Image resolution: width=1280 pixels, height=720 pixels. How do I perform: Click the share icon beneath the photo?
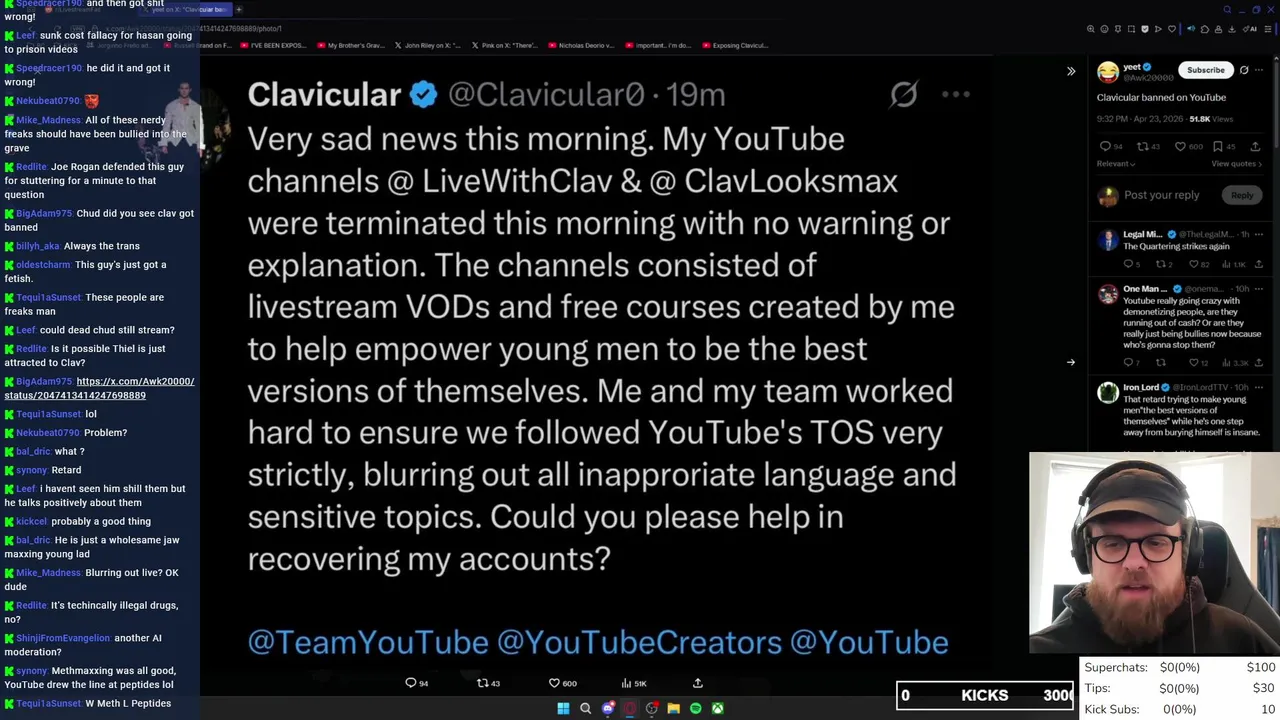pos(698,683)
